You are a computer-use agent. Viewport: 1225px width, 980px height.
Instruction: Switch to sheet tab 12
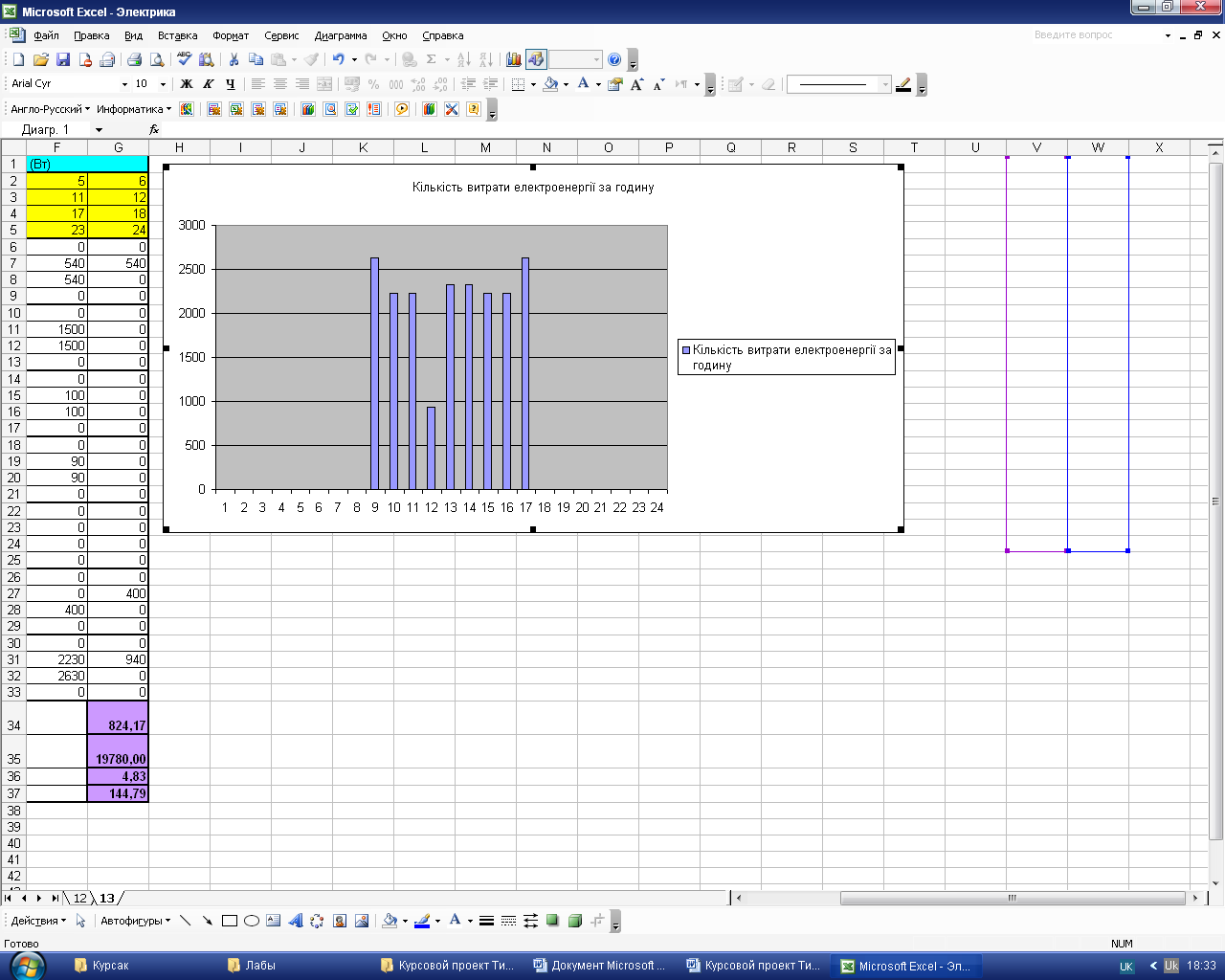click(79, 898)
